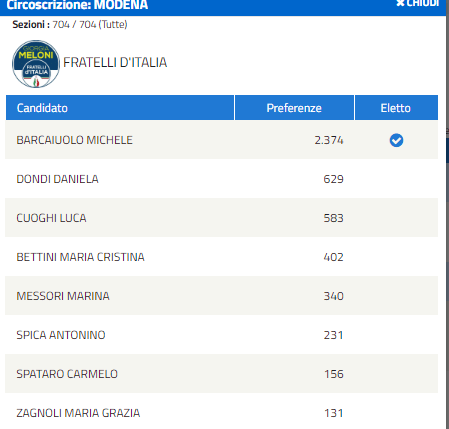Select the SPATARO CARMELO candidate row
This screenshot has height=429, width=449.
222,374
